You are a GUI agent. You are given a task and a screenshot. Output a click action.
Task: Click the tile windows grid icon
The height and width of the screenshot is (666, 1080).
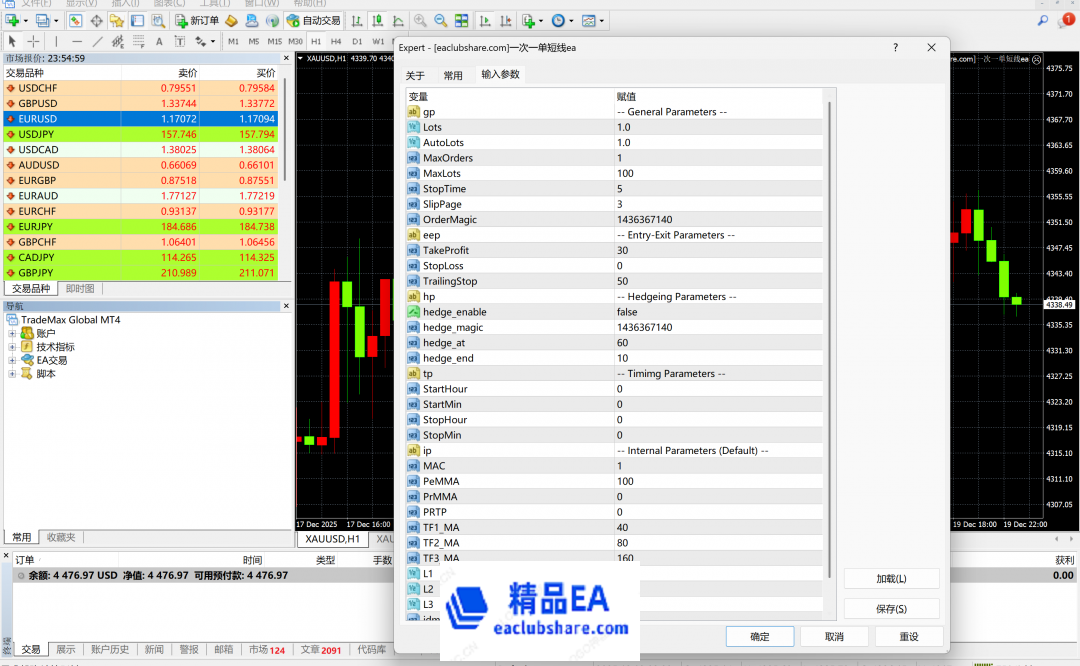[461, 20]
